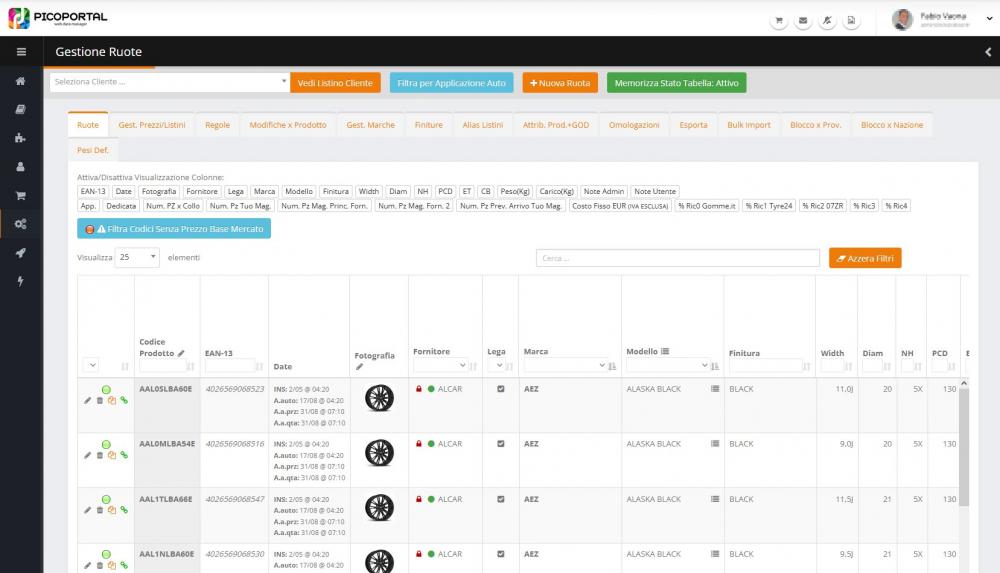Viewport: 1000px width, 573px height.
Task: Click the cart icon in the top header
Action: click(779, 20)
